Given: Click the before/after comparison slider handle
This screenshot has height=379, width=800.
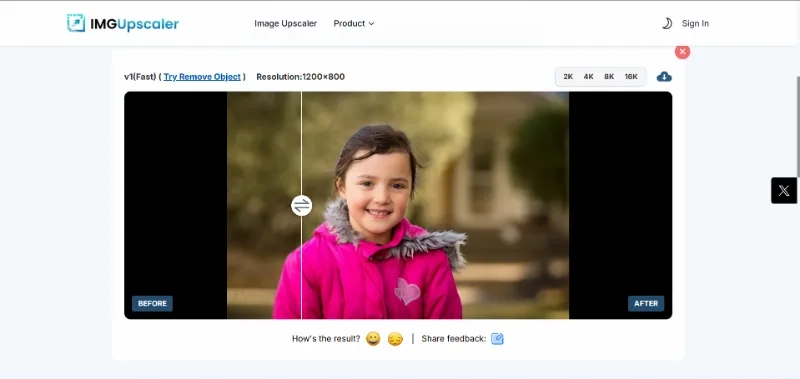Looking at the screenshot, I should click(302, 206).
